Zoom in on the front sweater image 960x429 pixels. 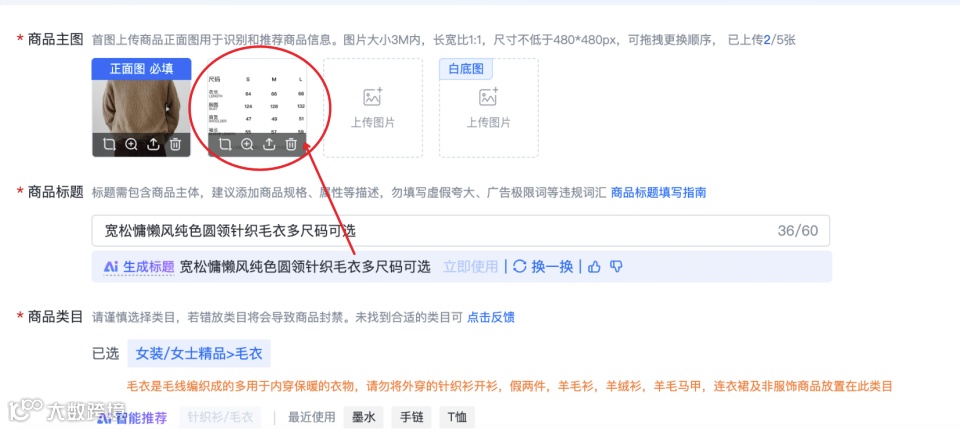[131, 145]
